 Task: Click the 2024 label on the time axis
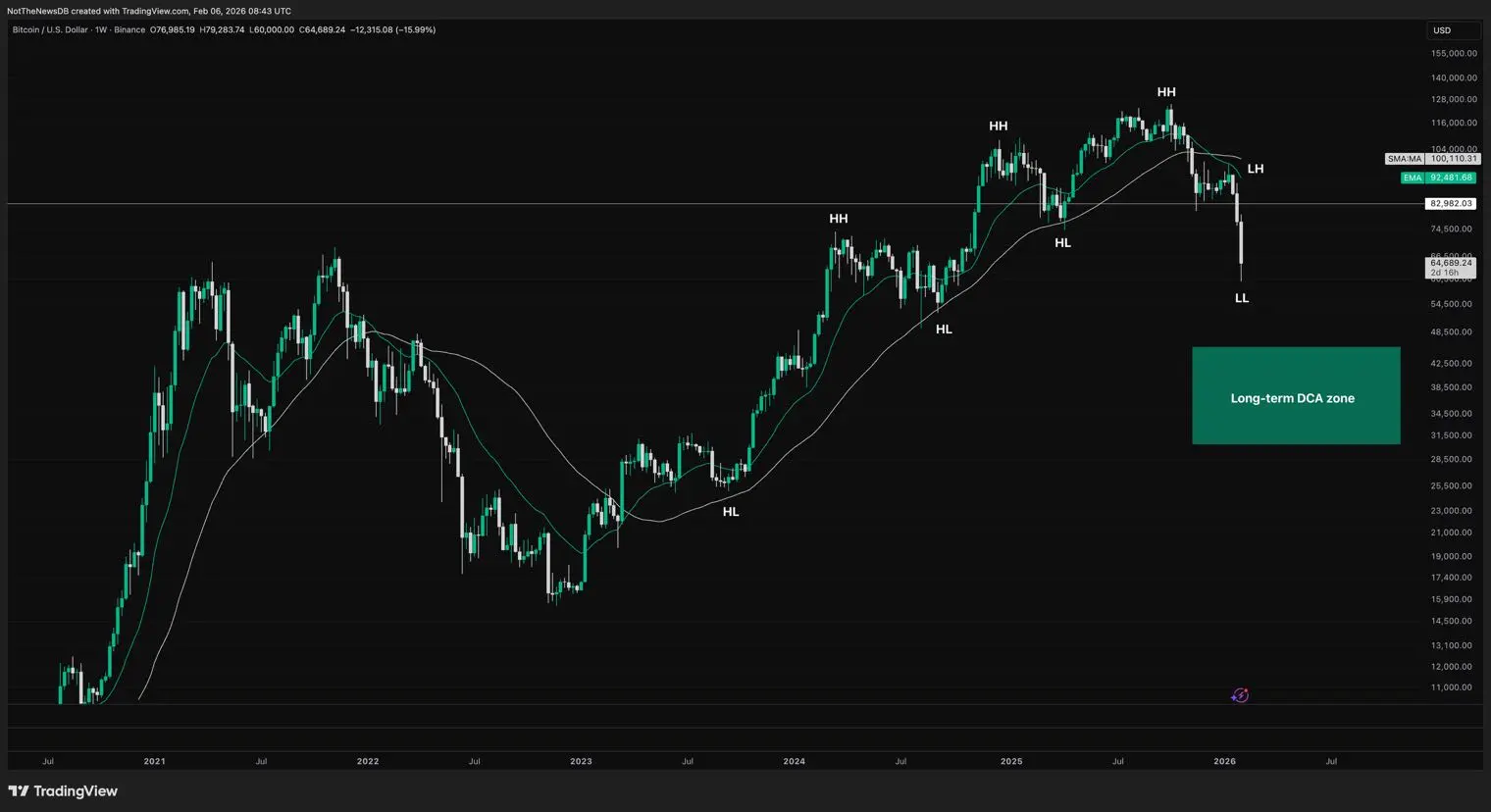click(x=795, y=761)
